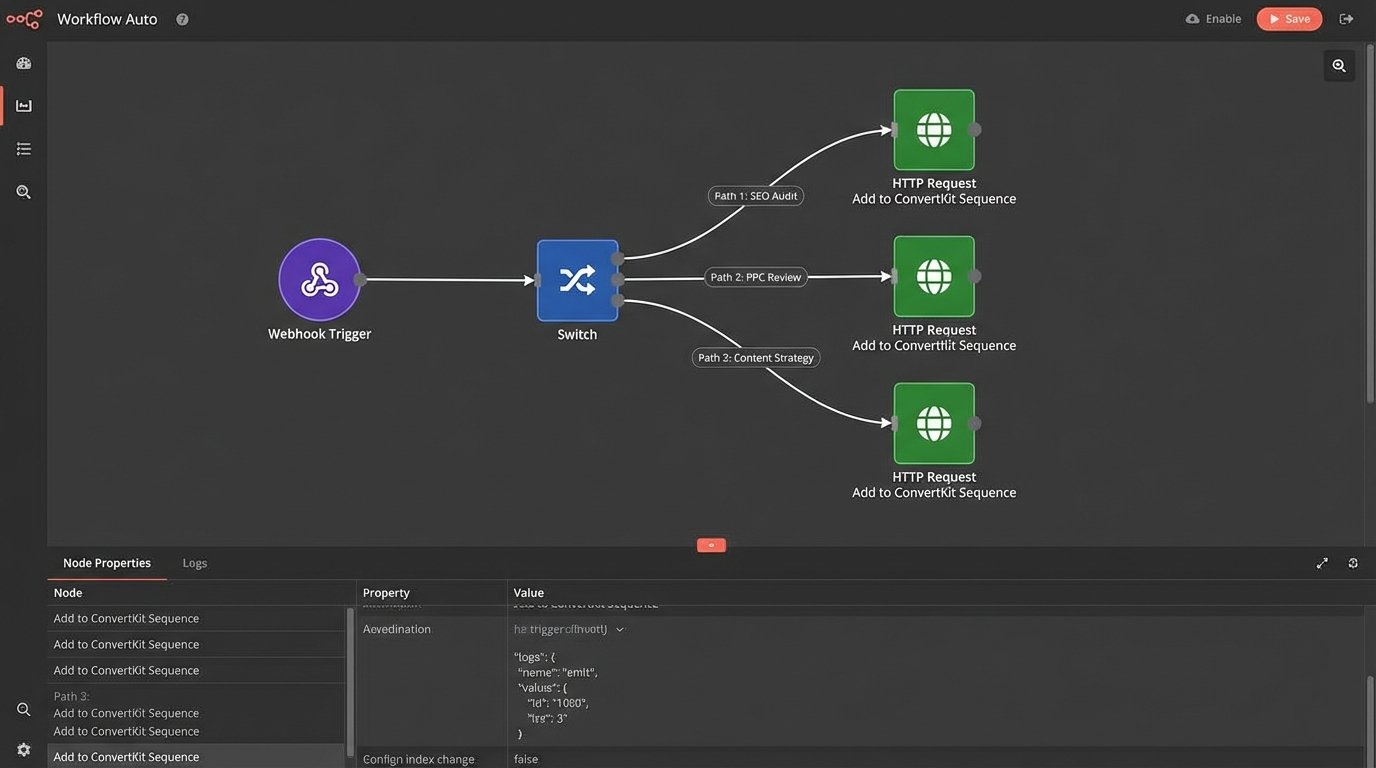
Task: Click the SEO Audit path HTTP Request node
Action: pos(934,130)
